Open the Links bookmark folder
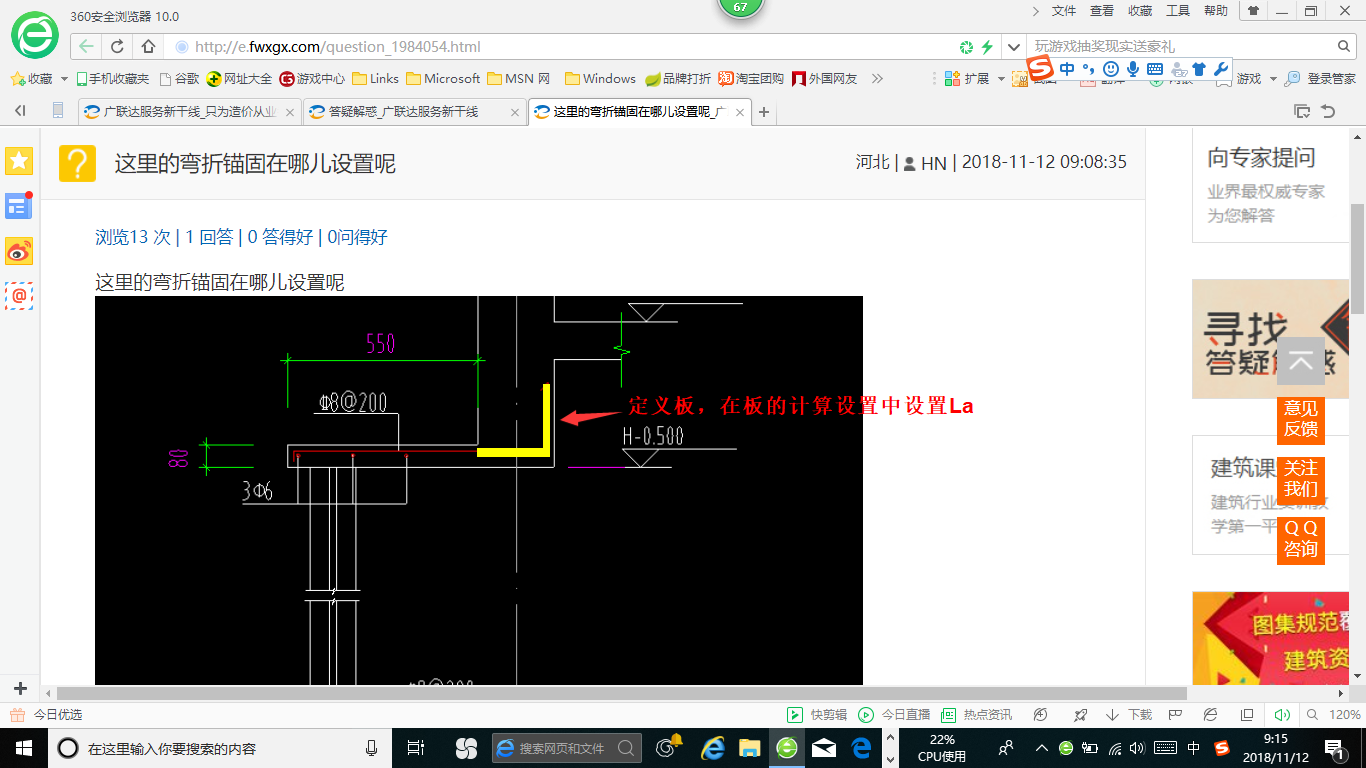Screen dimensions: 1366x768 pyautogui.click(x=375, y=78)
